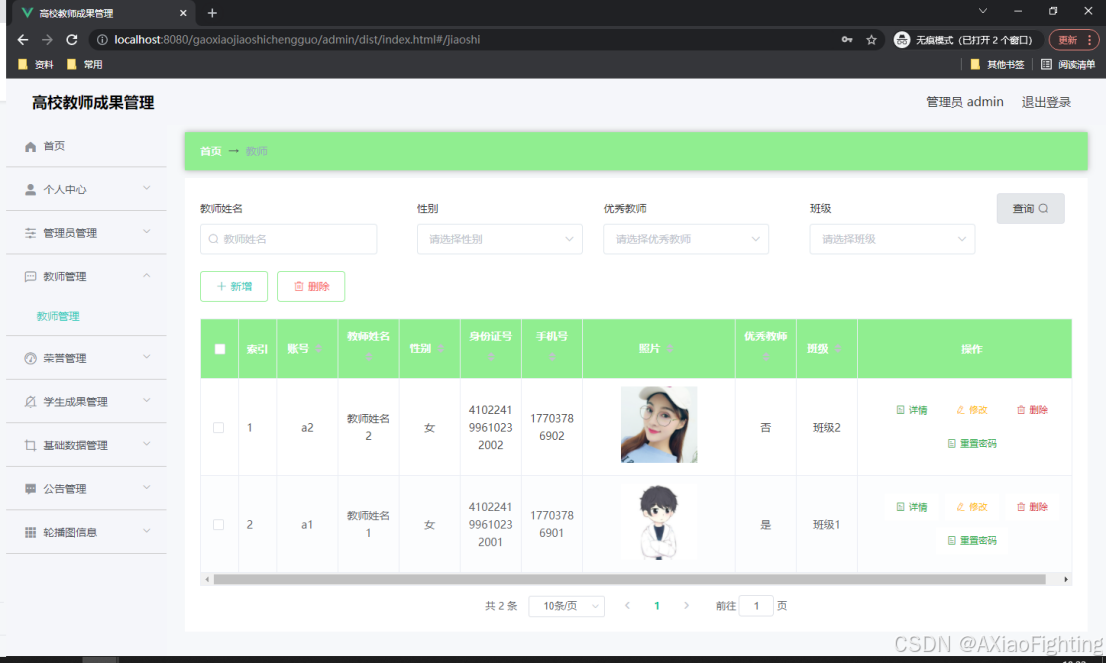Screen dimensions: 1107x664
Task: Expand the 基础数据管理 sidebar menu
Action: pyautogui.click(x=86, y=445)
